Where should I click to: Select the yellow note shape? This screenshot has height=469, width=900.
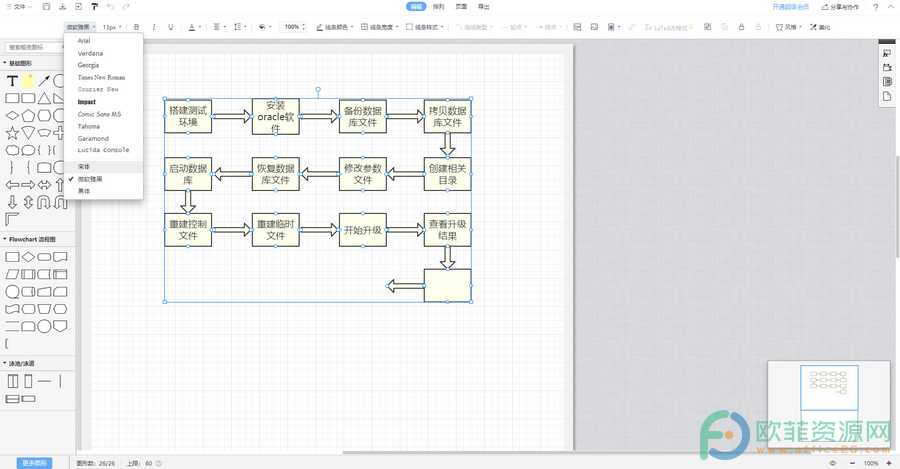point(28,81)
